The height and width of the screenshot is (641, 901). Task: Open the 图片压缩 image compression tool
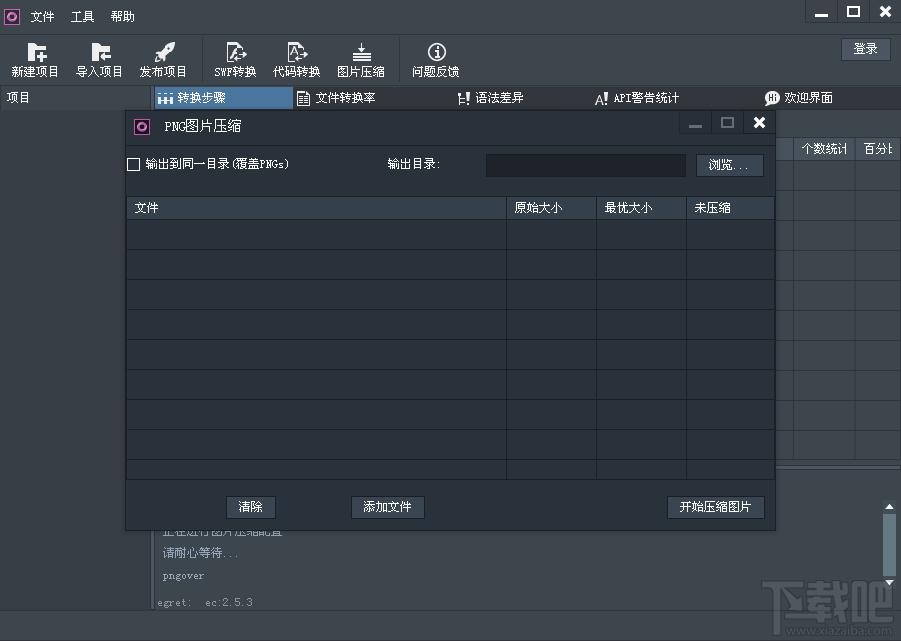361,60
